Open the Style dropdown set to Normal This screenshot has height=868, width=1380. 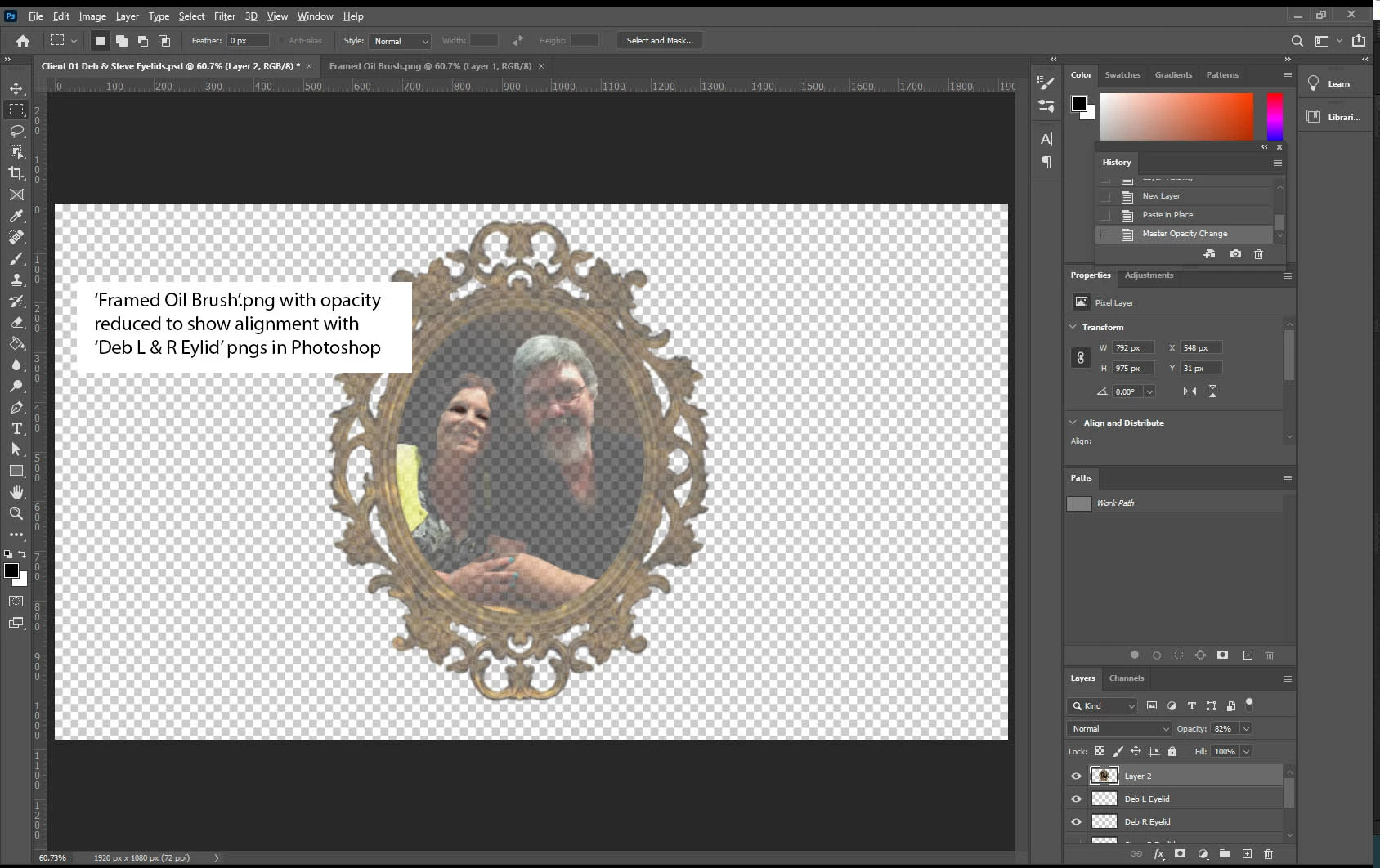[400, 41]
